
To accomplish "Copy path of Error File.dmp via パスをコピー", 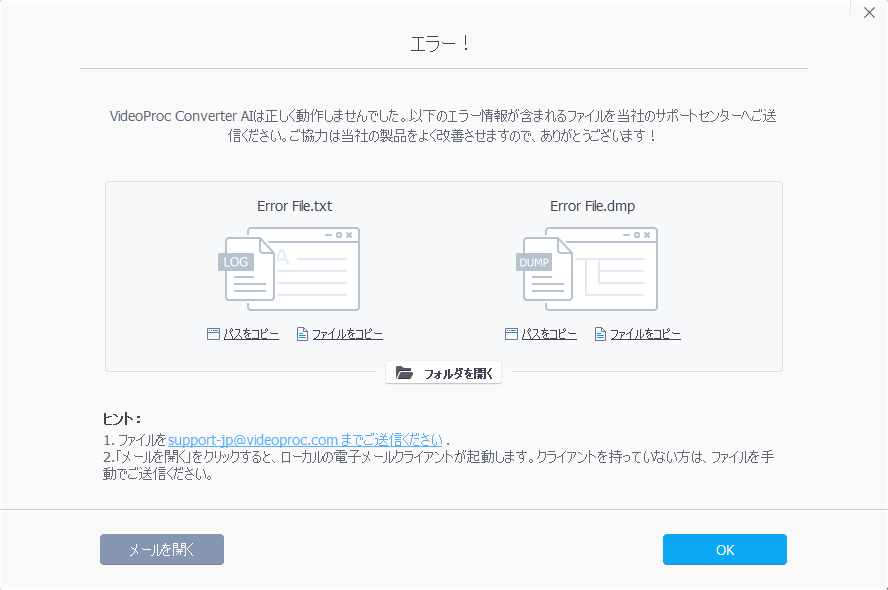I will tap(548, 334).
